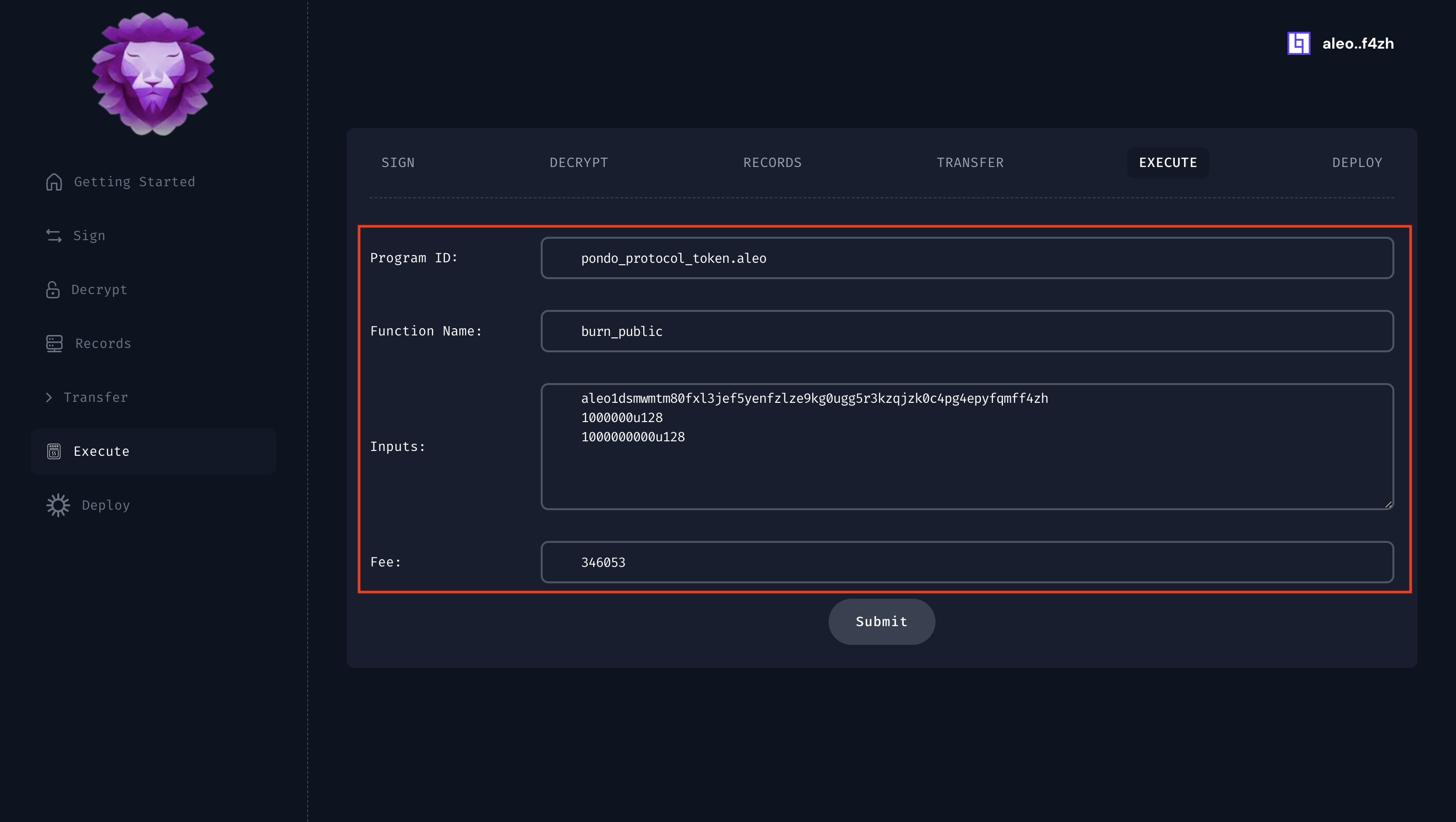Click the Program ID label
The width and height of the screenshot is (1456, 822).
tap(414, 258)
